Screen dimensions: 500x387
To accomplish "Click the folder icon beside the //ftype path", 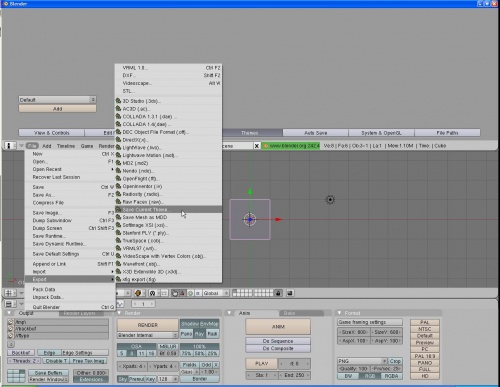I will pos(10,336).
